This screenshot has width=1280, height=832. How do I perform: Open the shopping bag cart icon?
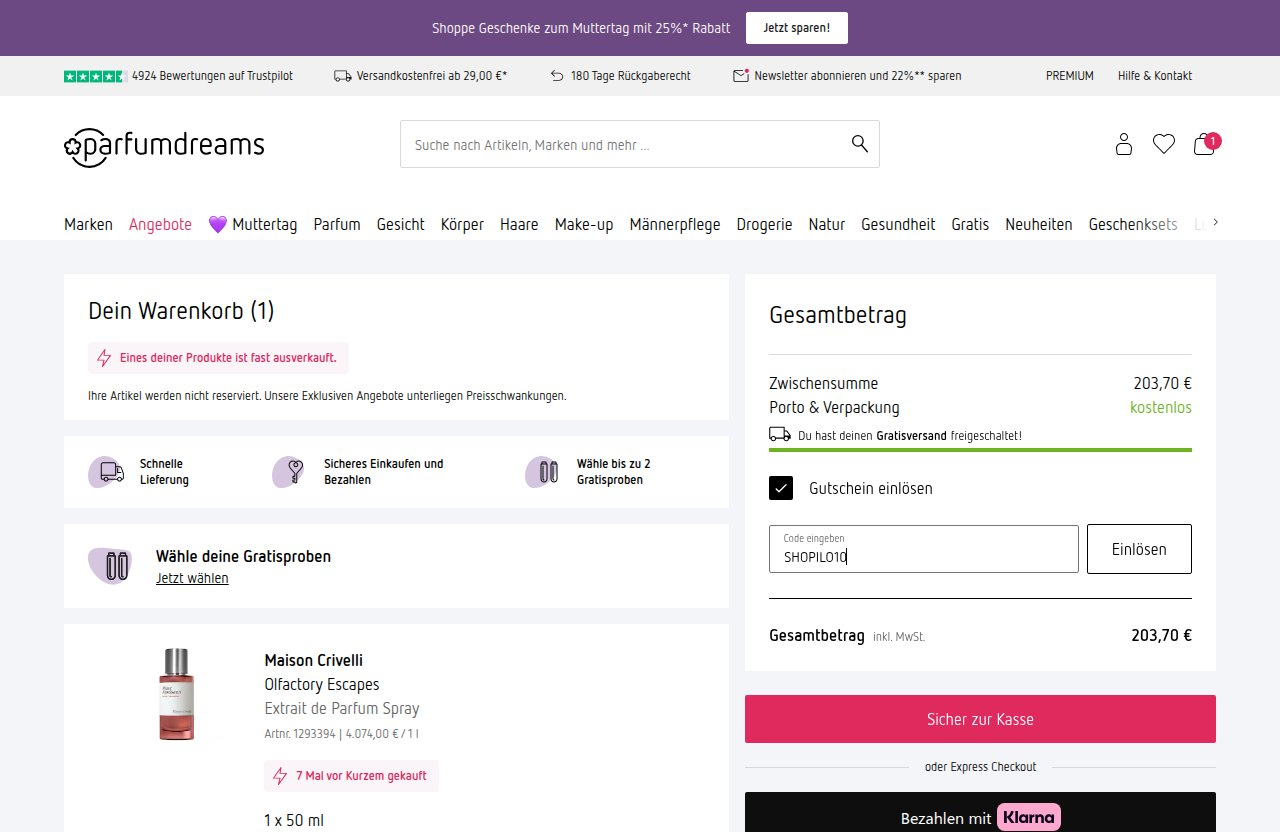tap(1205, 144)
